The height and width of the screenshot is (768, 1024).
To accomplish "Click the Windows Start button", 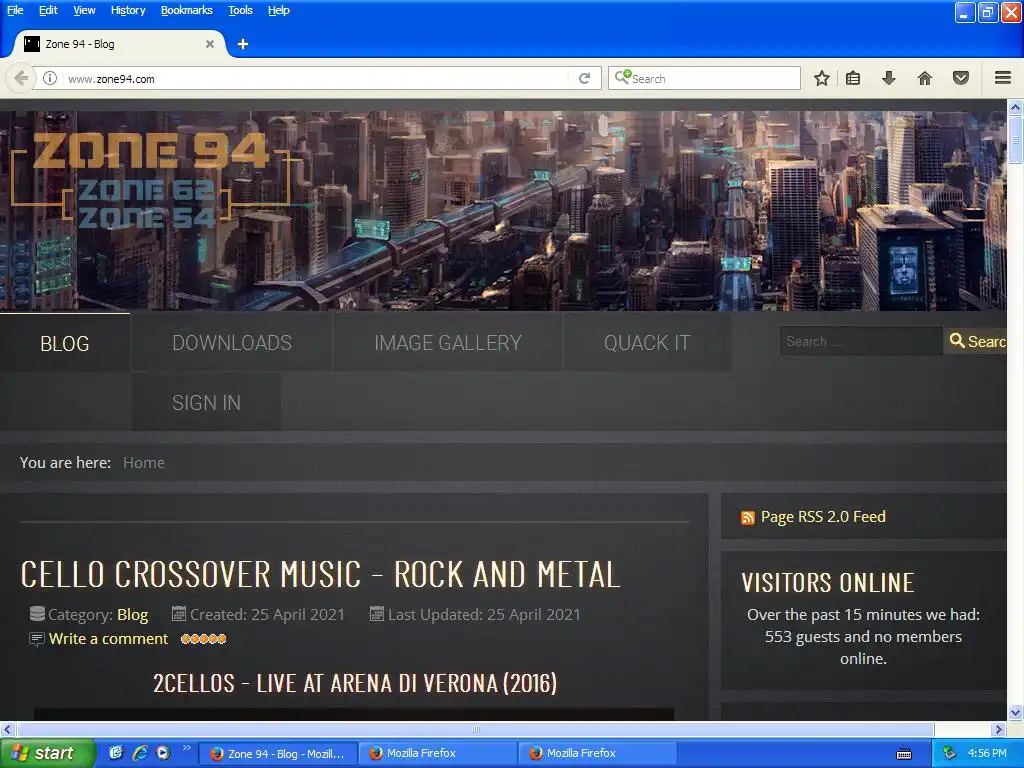I will (47, 753).
